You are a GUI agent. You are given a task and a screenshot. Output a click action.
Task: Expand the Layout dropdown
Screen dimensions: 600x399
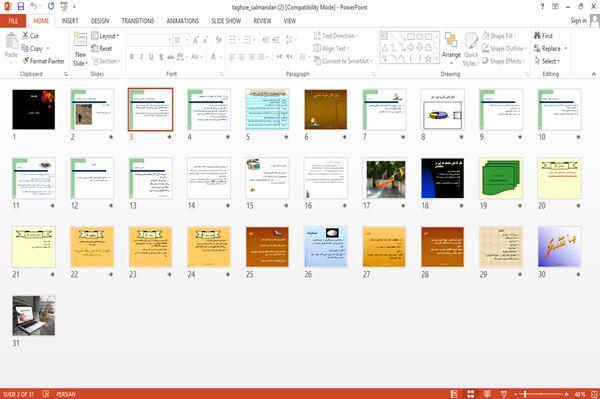[105, 36]
